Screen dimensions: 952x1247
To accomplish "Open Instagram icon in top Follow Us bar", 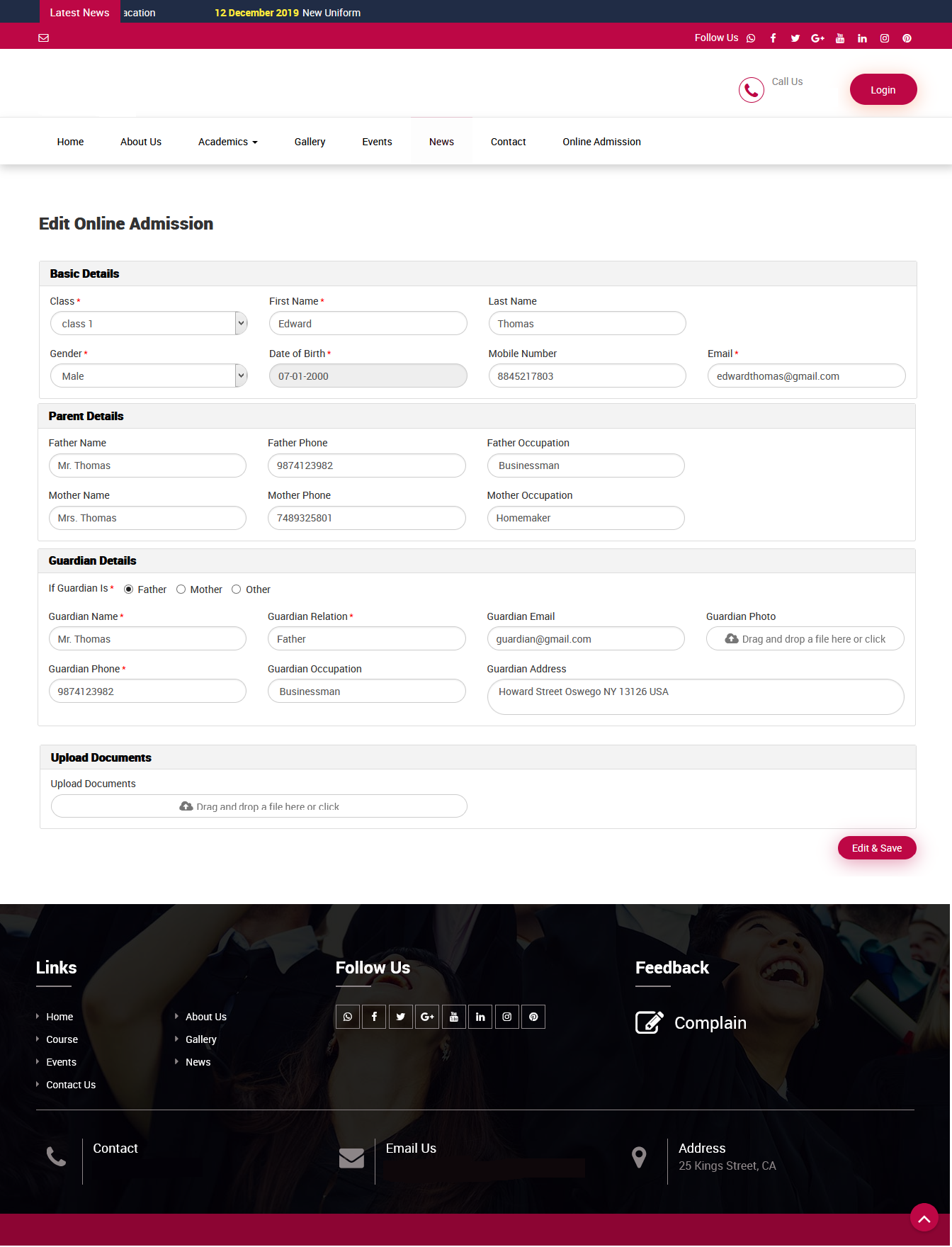I will click(x=885, y=38).
